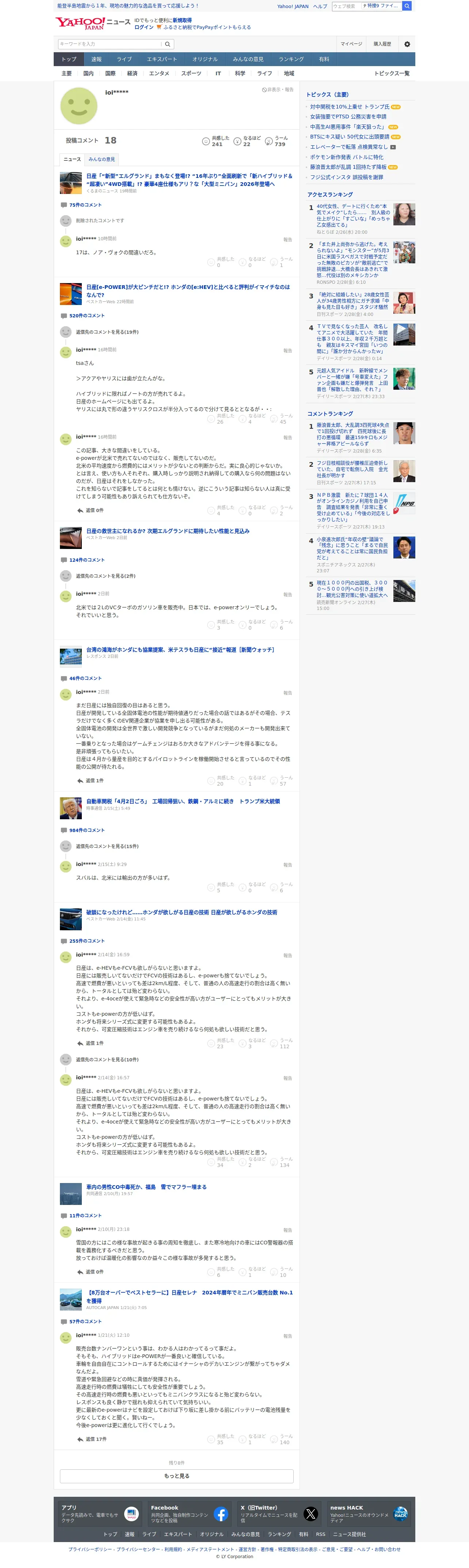
Task: Load more comments with もっと見る
Action: pos(177,1476)
